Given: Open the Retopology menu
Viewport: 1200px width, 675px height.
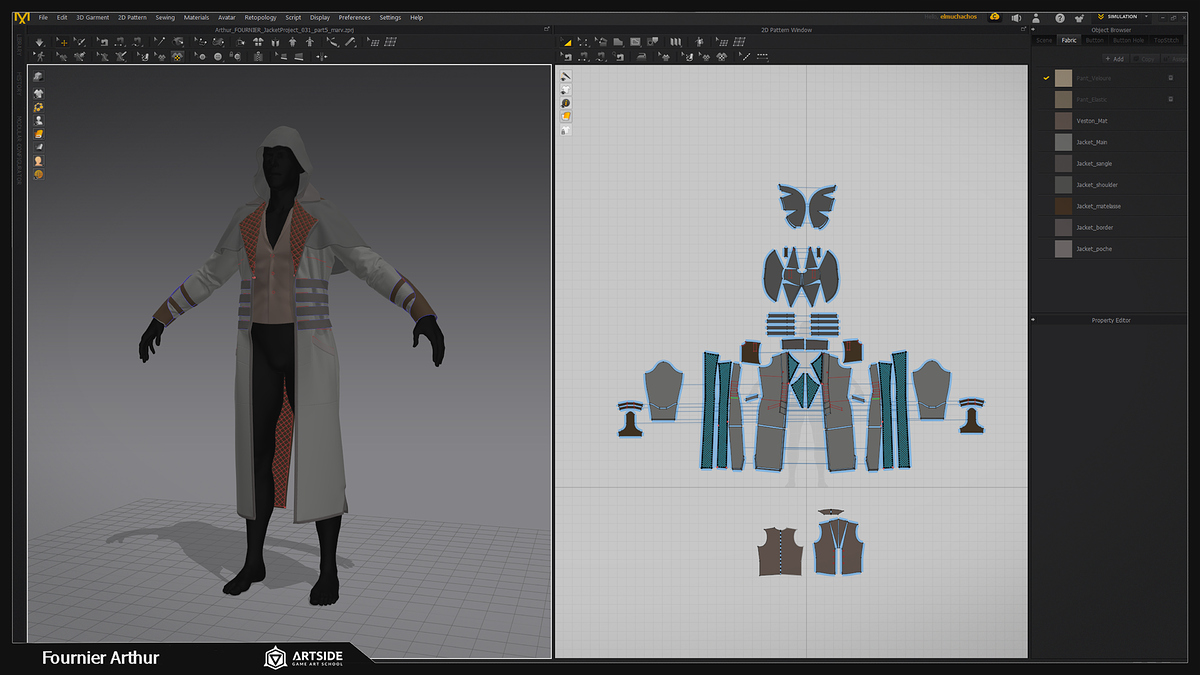Looking at the screenshot, I should tap(261, 17).
